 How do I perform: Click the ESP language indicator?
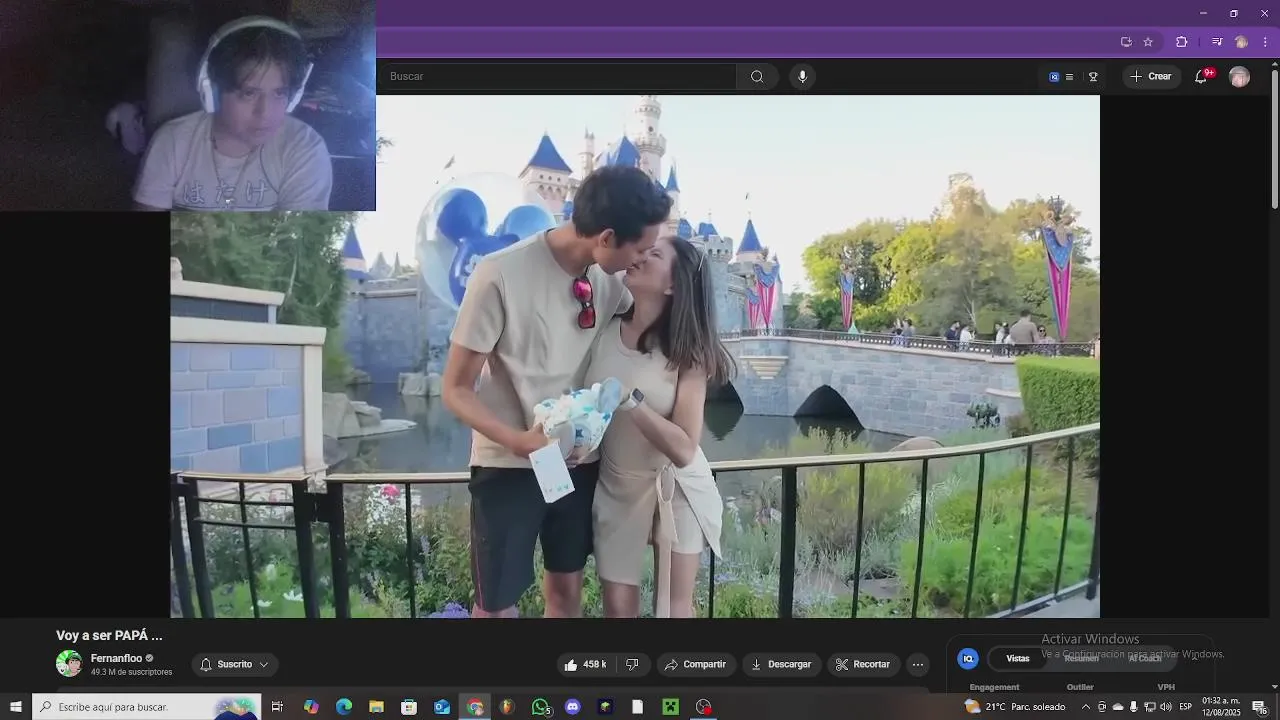point(1186,707)
